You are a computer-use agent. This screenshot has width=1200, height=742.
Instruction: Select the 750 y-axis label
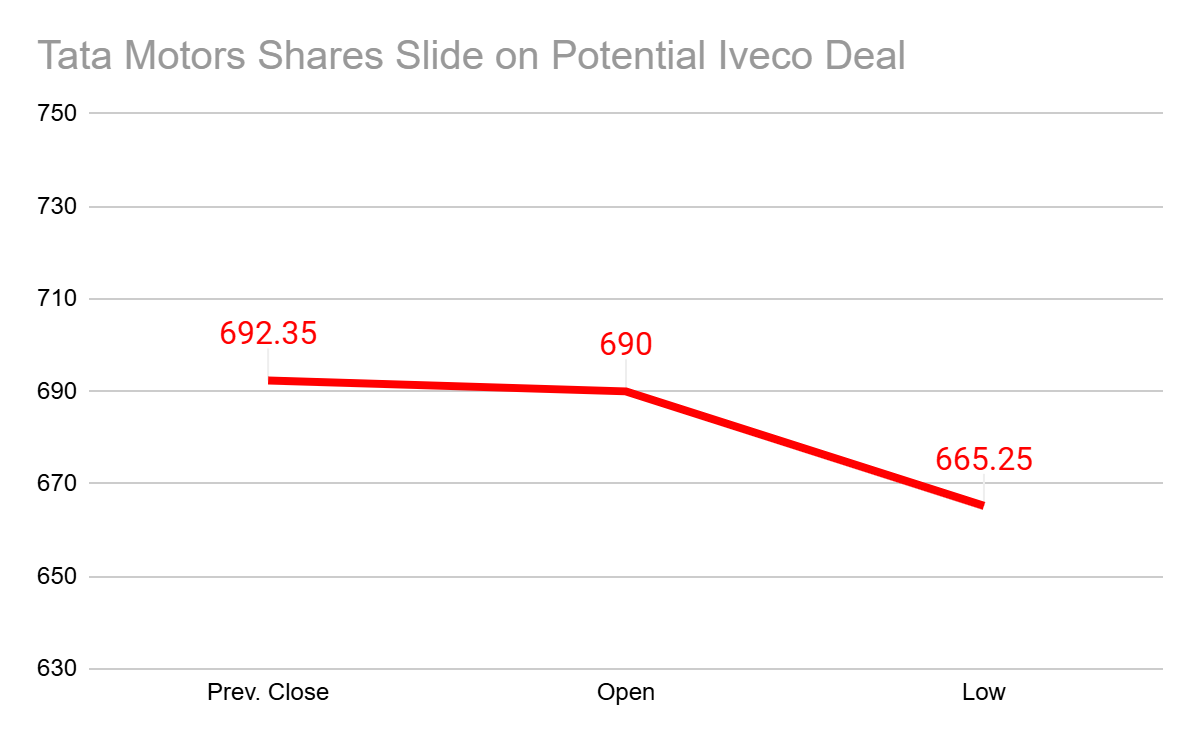(x=57, y=113)
